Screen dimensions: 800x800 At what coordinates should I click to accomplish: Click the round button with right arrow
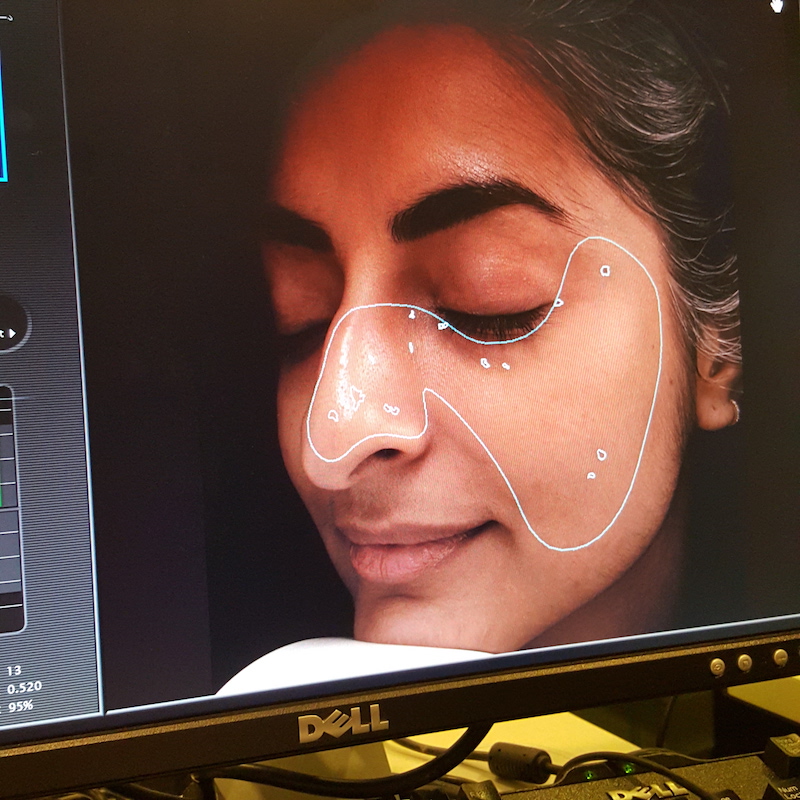[x=10, y=327]
